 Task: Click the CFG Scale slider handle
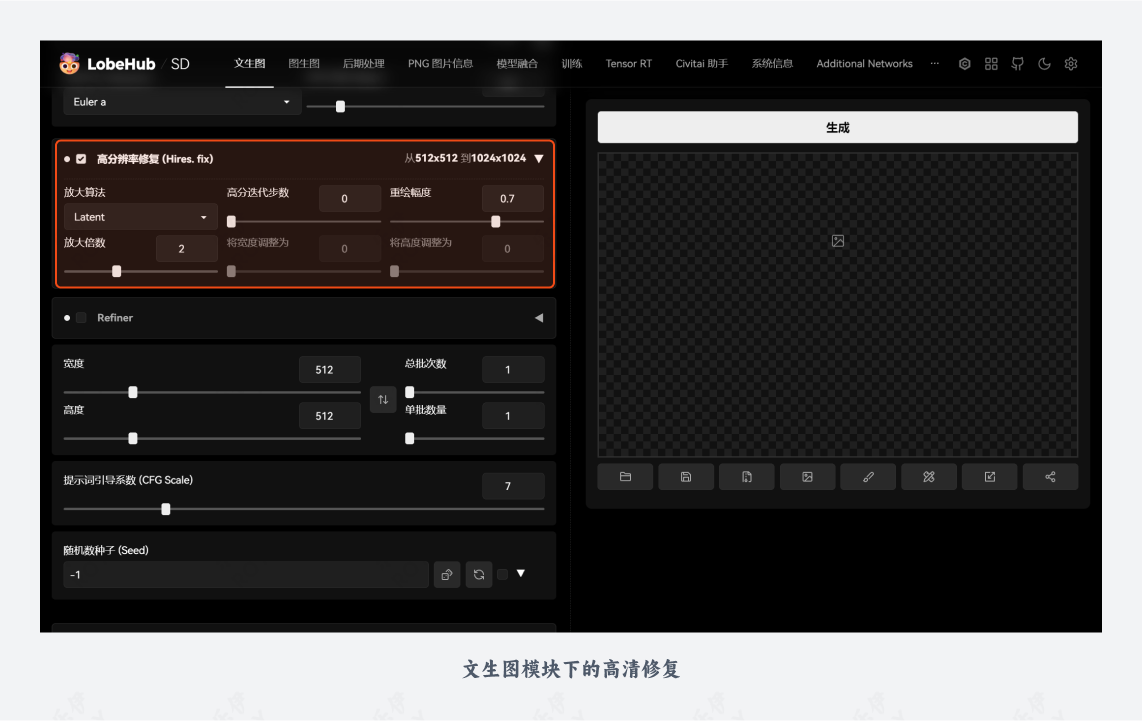tap(166, 509)
